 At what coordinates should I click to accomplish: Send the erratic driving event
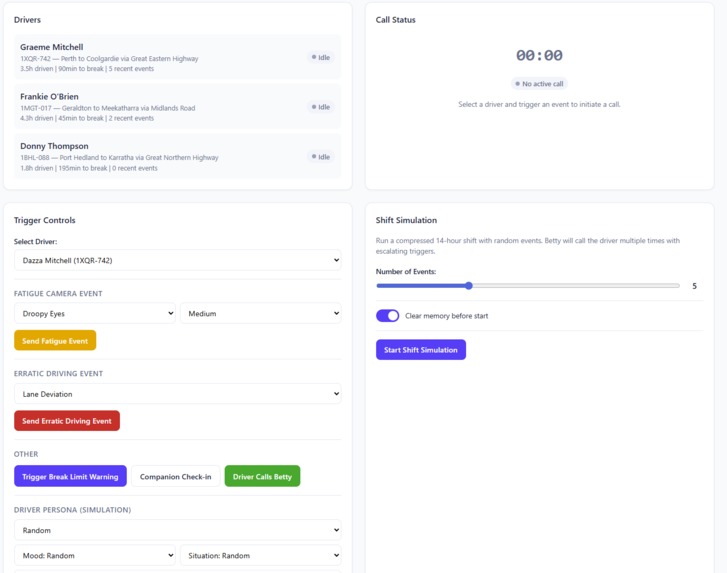pos(67,421)
